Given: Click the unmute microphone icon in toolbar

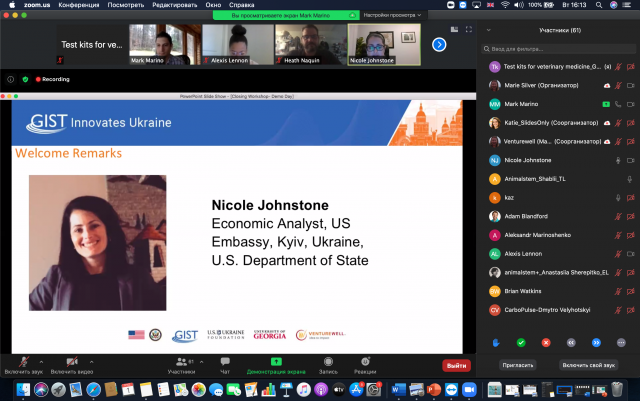Looking at the screenshot, I should [x=22, y=360].
